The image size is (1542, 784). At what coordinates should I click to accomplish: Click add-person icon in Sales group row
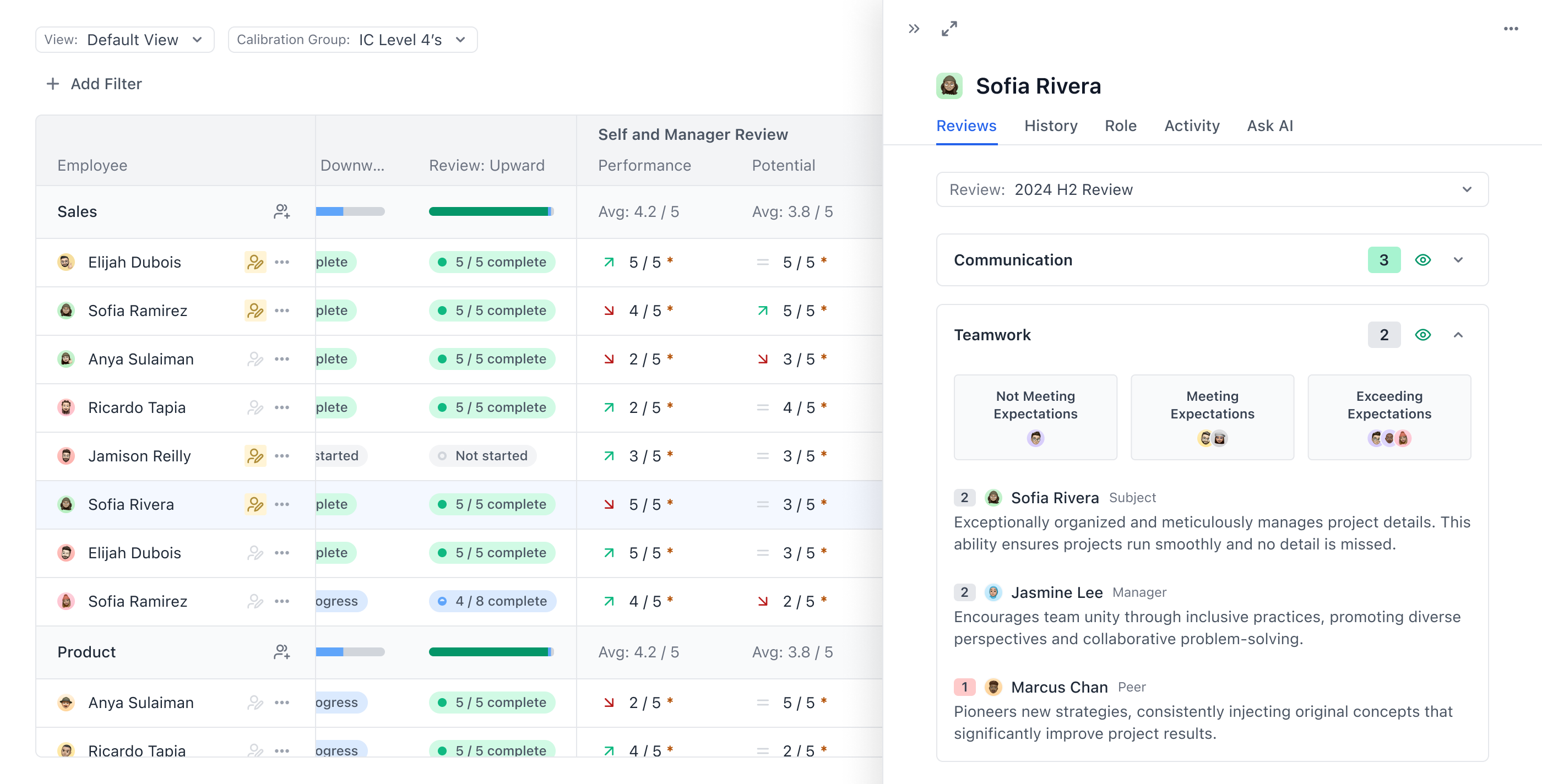(x=281, y=211)
